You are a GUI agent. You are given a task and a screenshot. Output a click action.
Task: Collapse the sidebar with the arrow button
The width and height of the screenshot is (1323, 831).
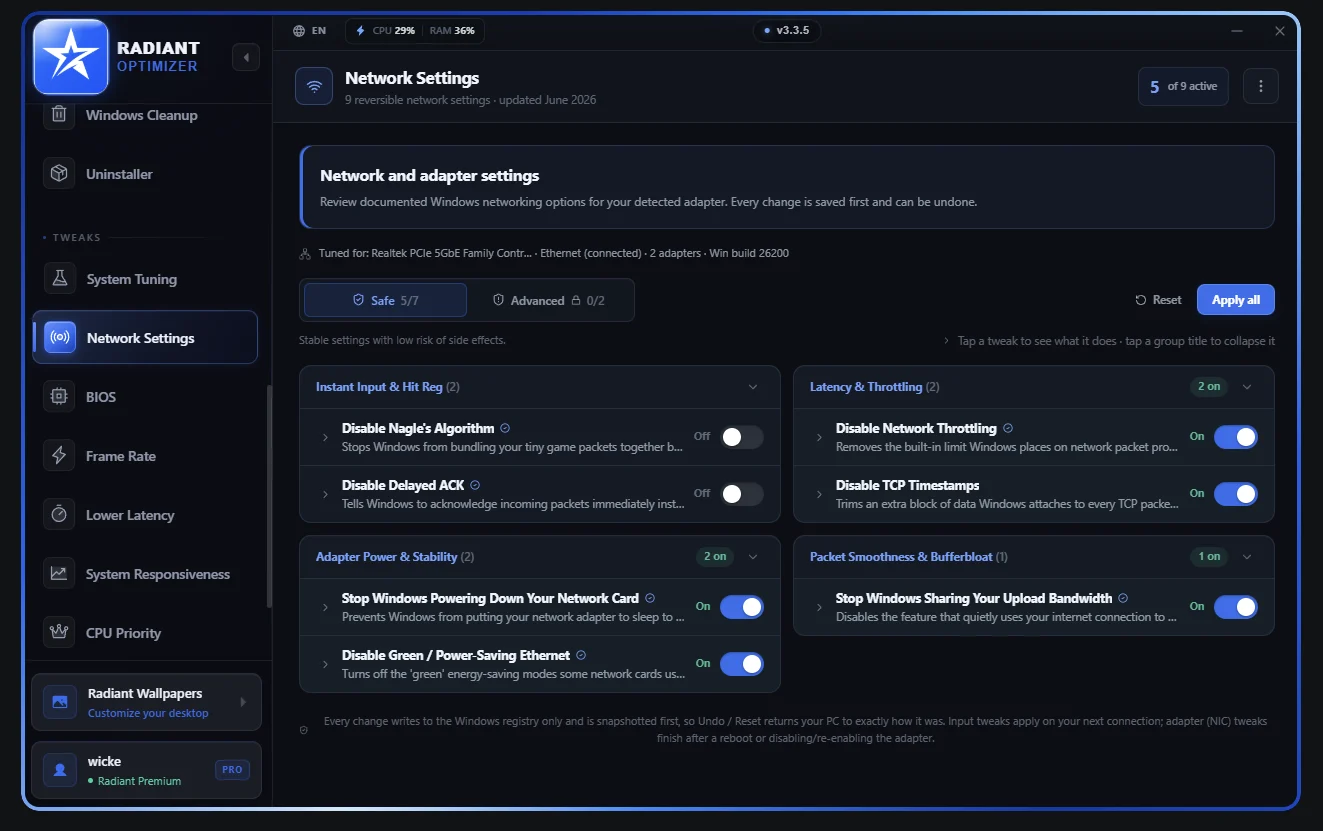point(246,57)
